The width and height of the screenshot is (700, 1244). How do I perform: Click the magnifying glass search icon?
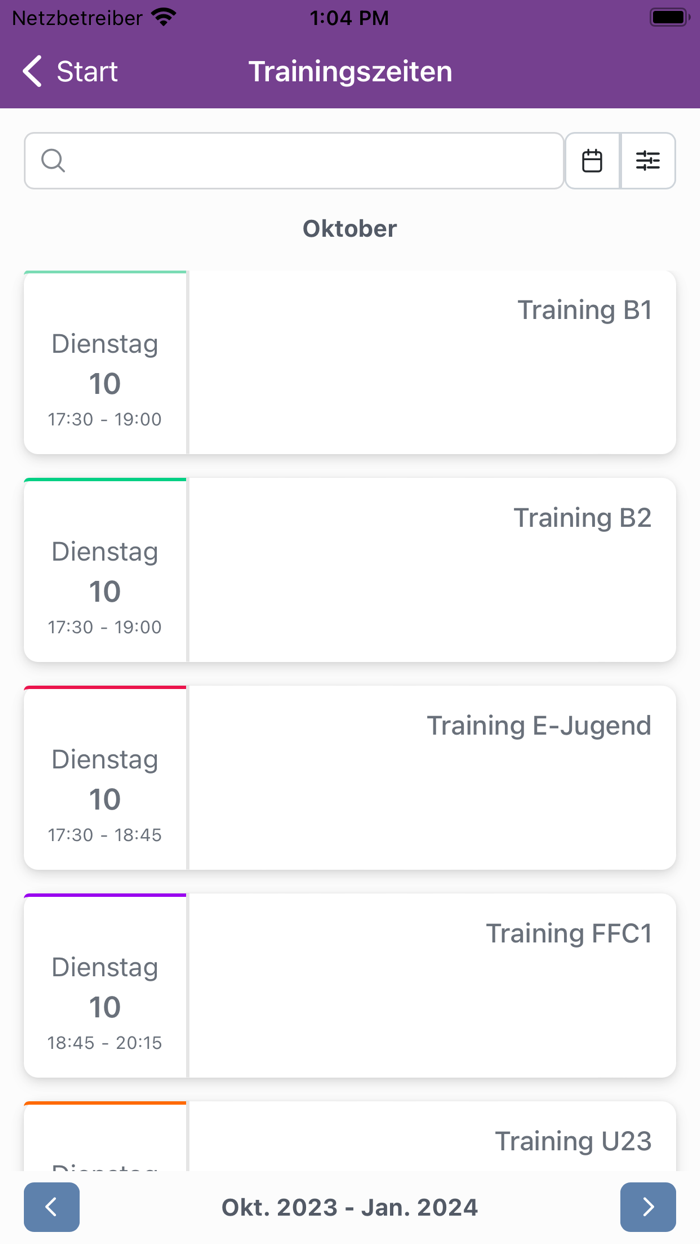pyautogui.click(x=52, y=160)
